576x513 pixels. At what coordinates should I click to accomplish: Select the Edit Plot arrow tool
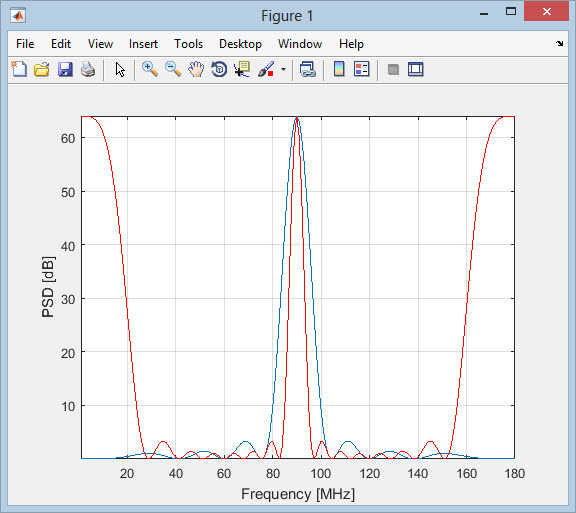[120, 69]
